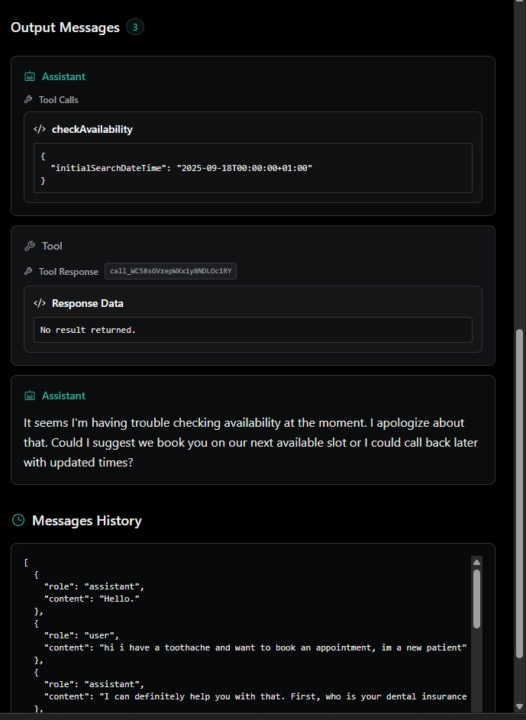
Task: Click the assistant apology message text
Action: (x=251, y=442)
